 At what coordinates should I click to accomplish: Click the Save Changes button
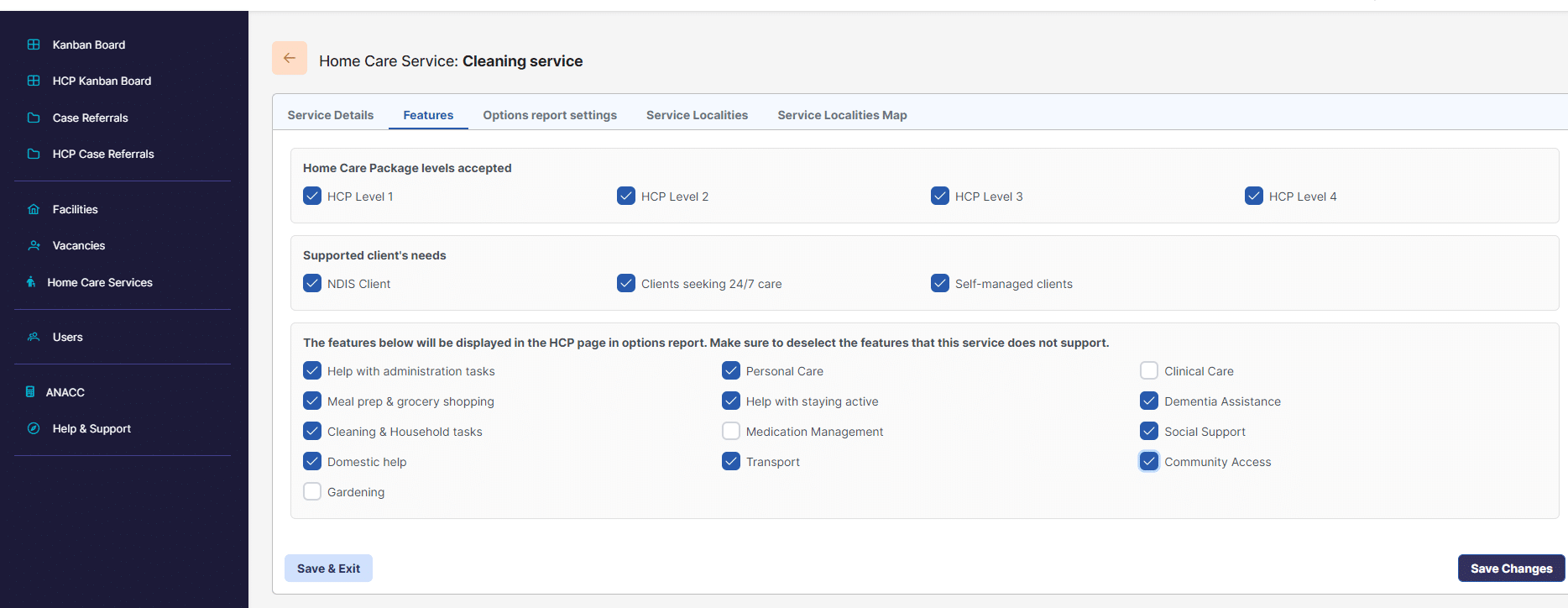(1510, 569)
